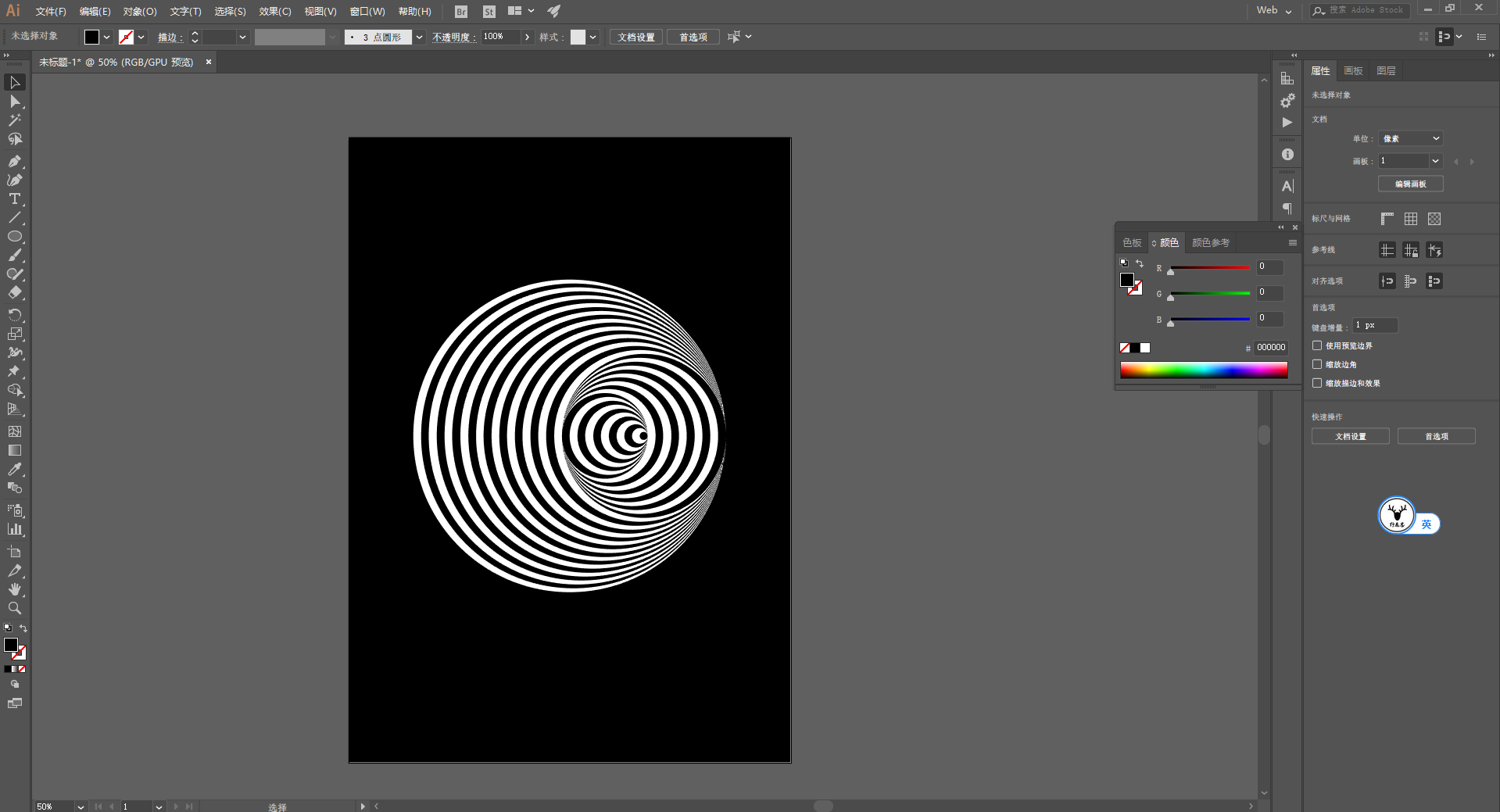Enable 缩放边角 checkbox
Image resolution: width=1500 pixels, height=812 pixels.
click(1317, 364)
